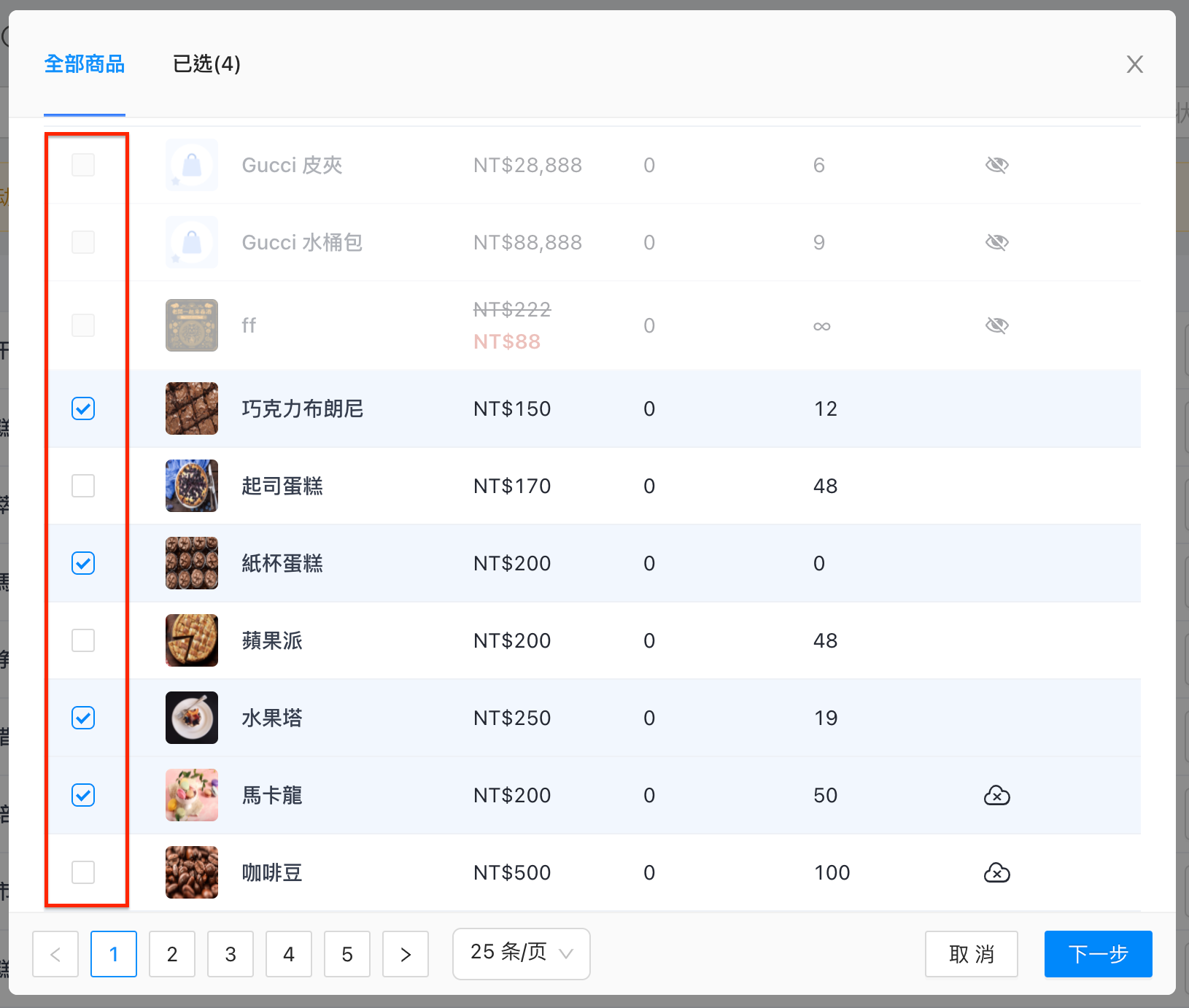
Task: Uncheck the 水果塔 checkbox
Action: 83,718
